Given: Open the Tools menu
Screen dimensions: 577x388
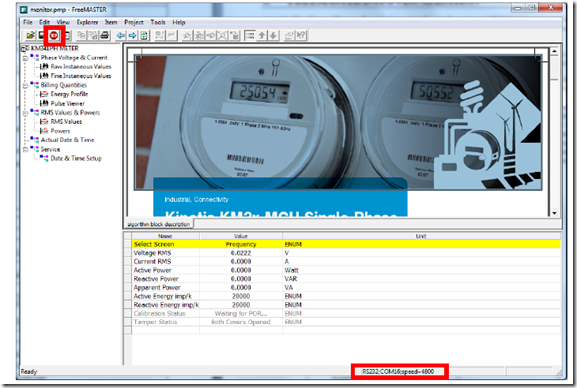Looking at the screenshot, I should (x=158, y=22).
